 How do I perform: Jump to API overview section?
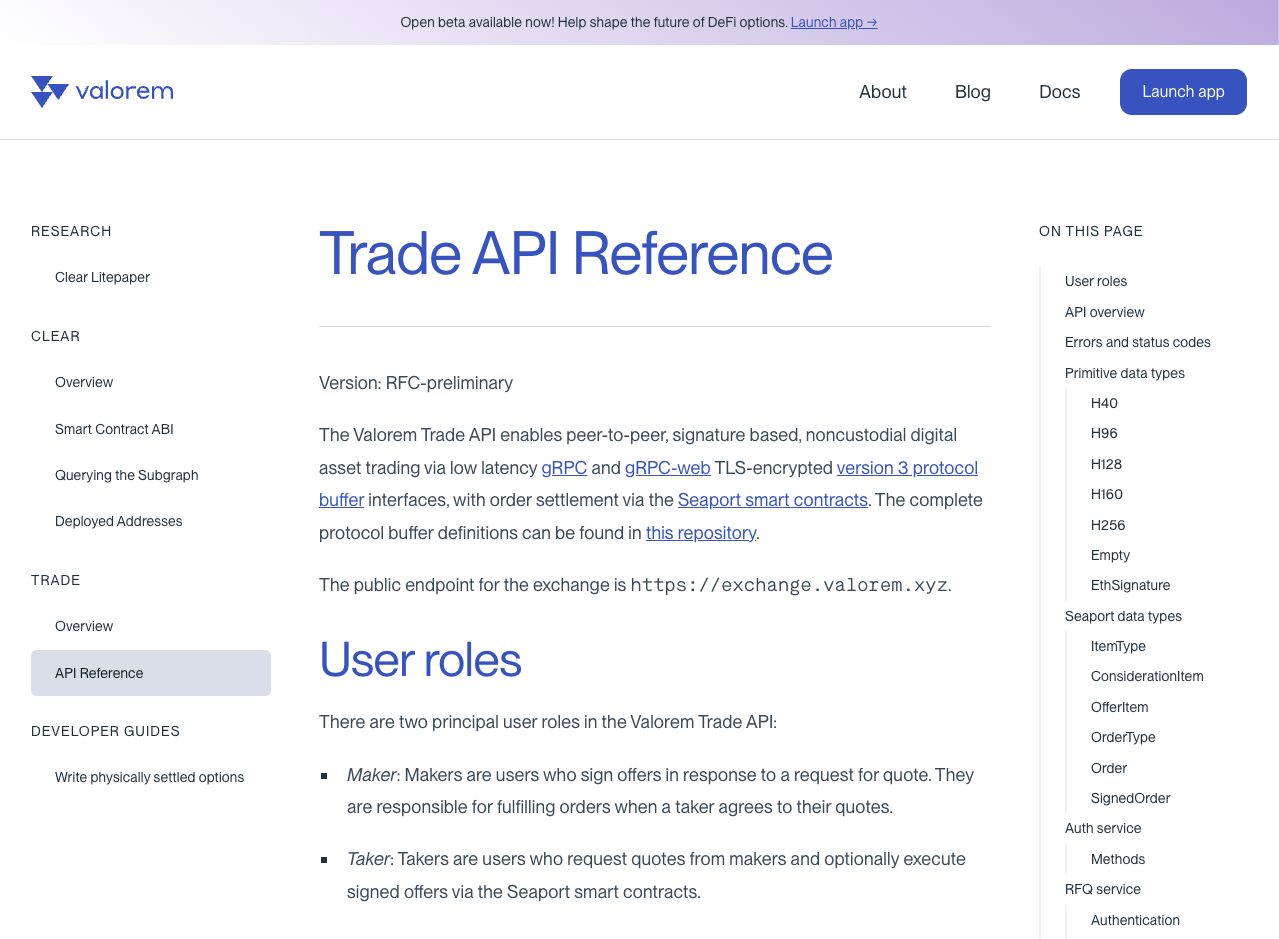coord(1105,312)
